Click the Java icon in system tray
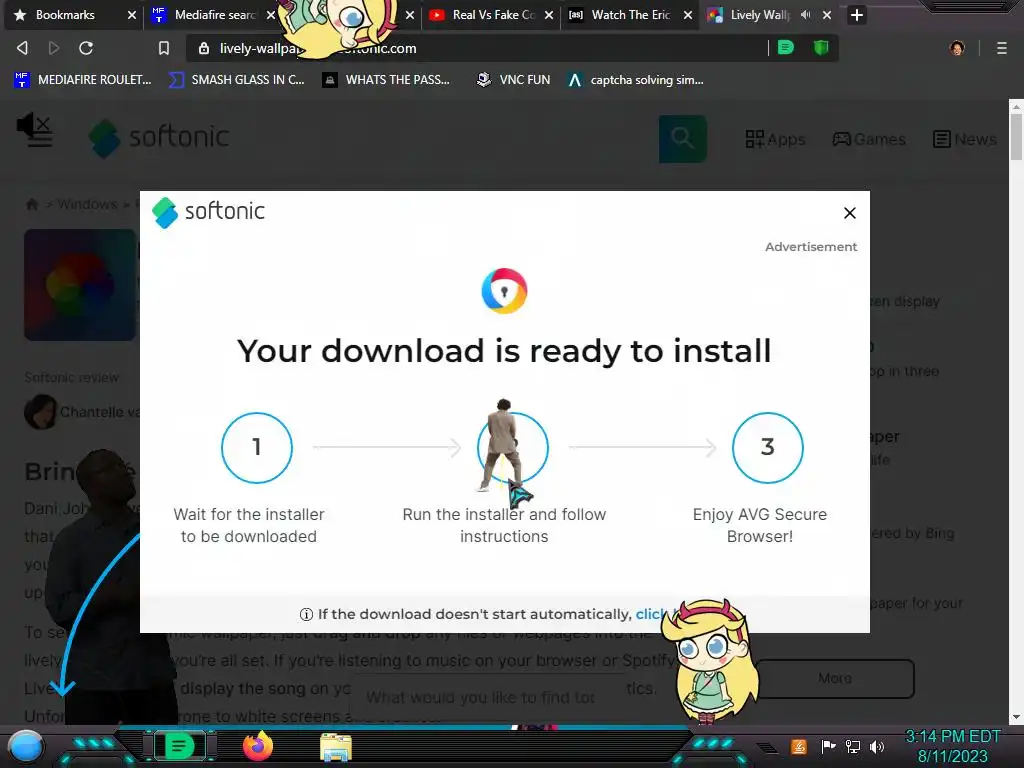 pos(799,746)
